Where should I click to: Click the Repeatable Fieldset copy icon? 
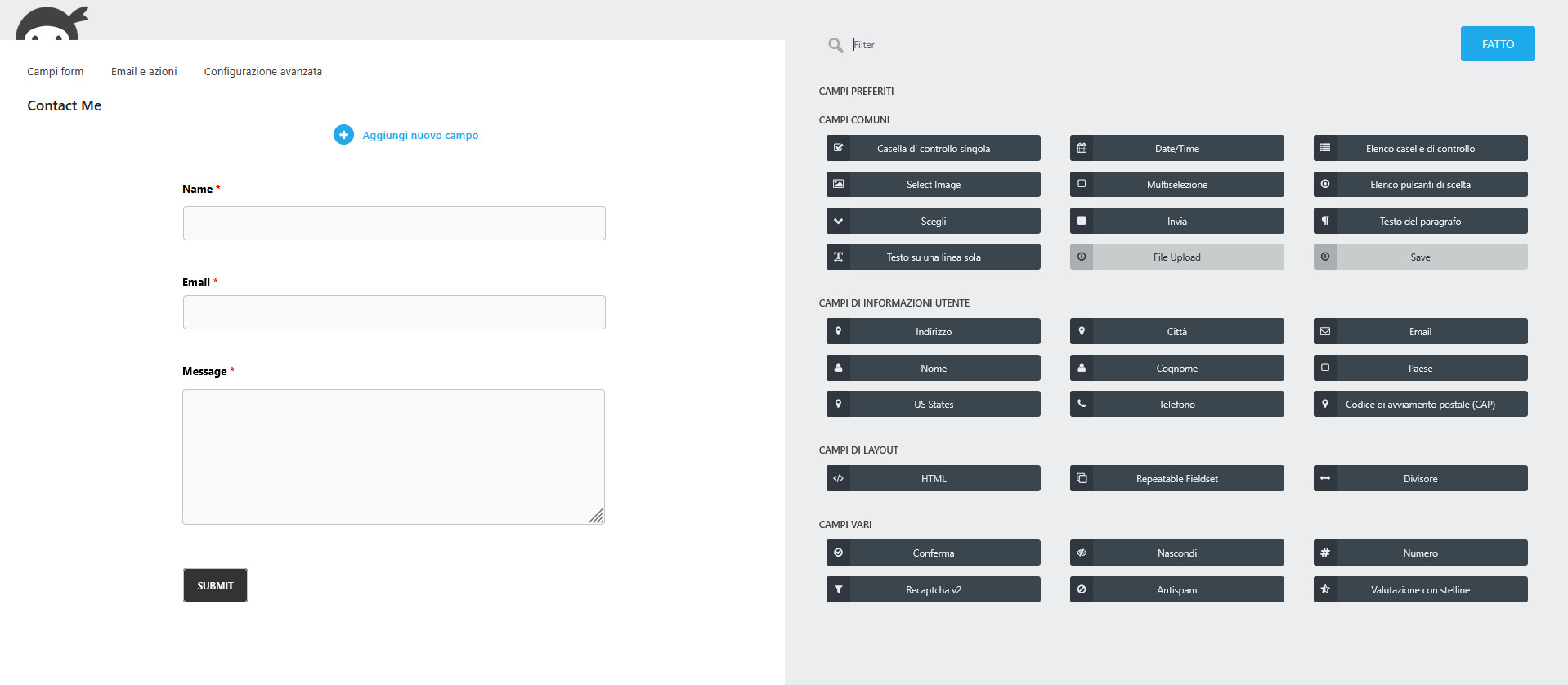[x=1082, y=478]
